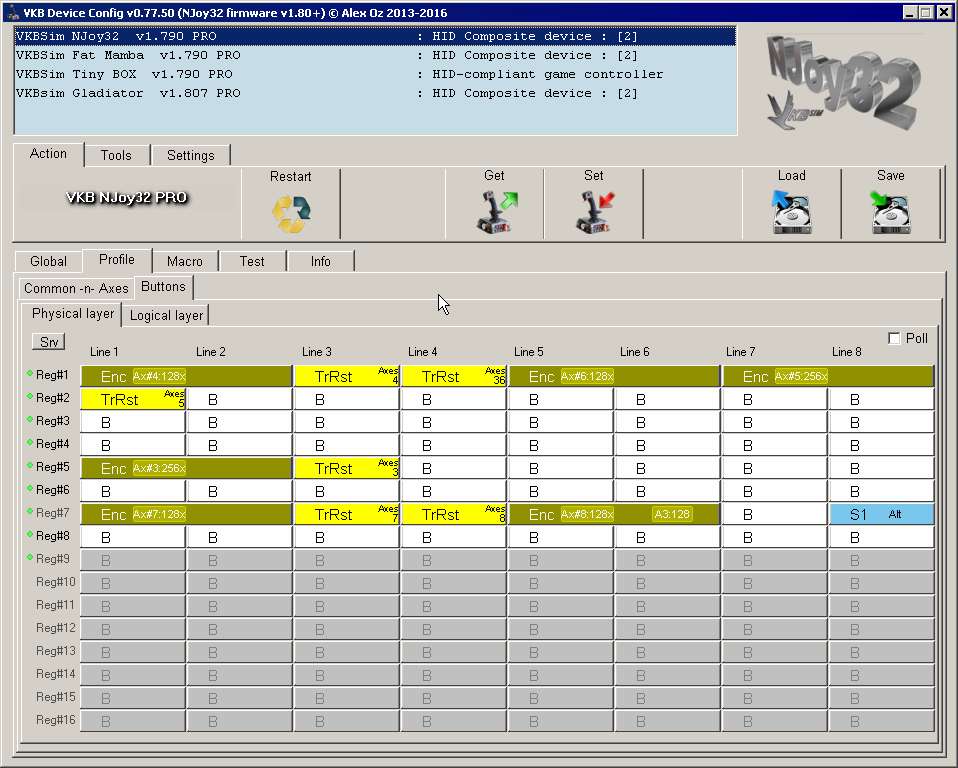Click the green diamond next to Reg#5
The width and height of the screenshot is (958, 768).
pyautogui.click(x=29, y=466)
